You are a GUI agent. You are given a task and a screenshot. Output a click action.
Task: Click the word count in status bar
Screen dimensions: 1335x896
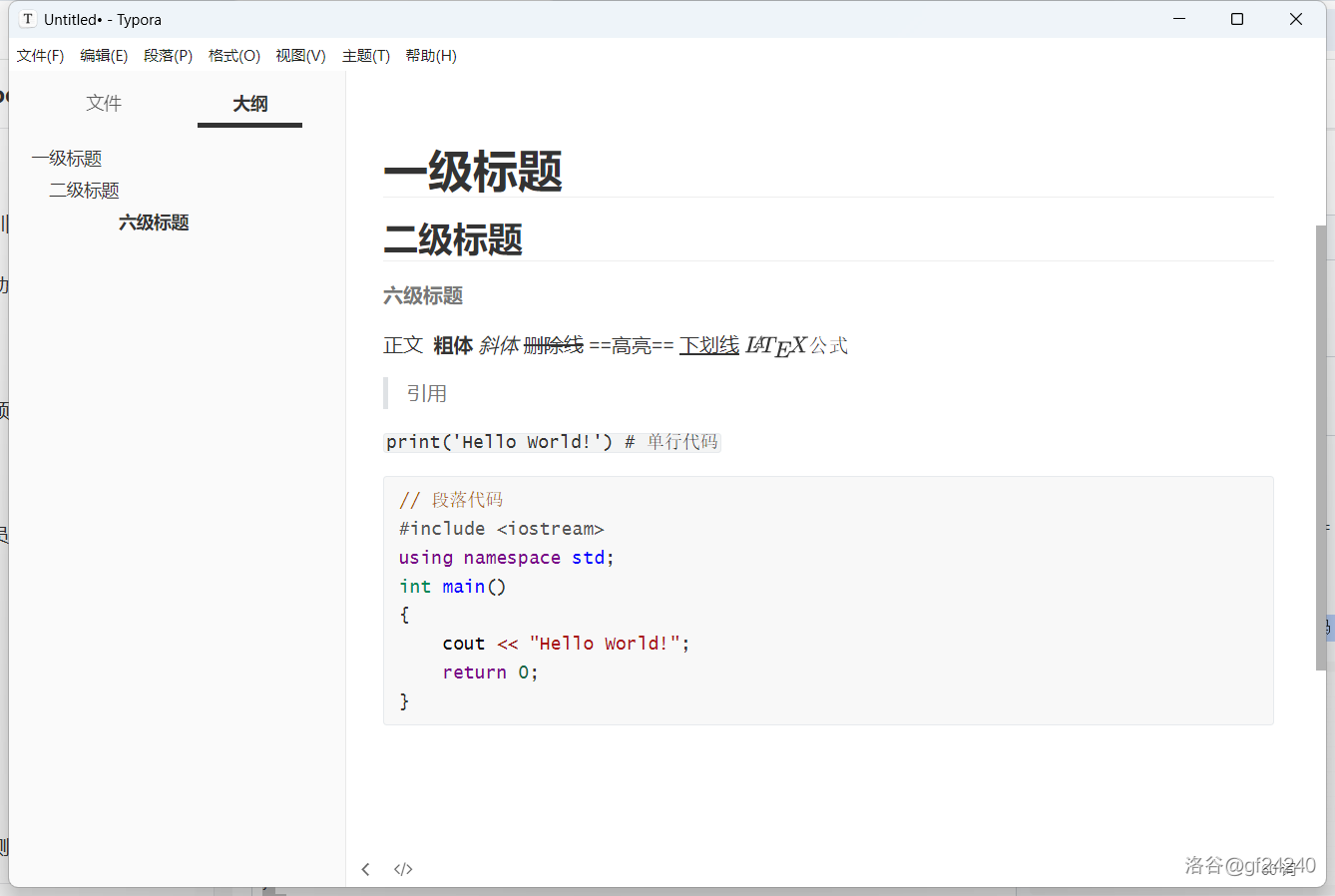point(1278,869)
